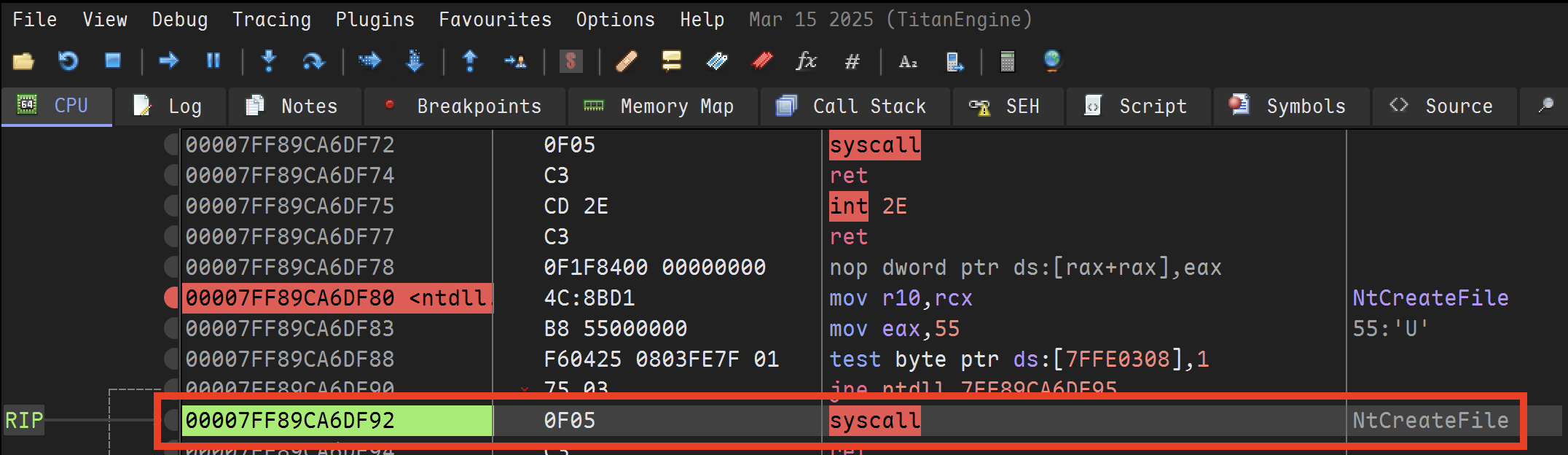Open the Scylla plugin icon
Image resolution: width=1568 pixels, height=455 pixels.
[571, 61]
